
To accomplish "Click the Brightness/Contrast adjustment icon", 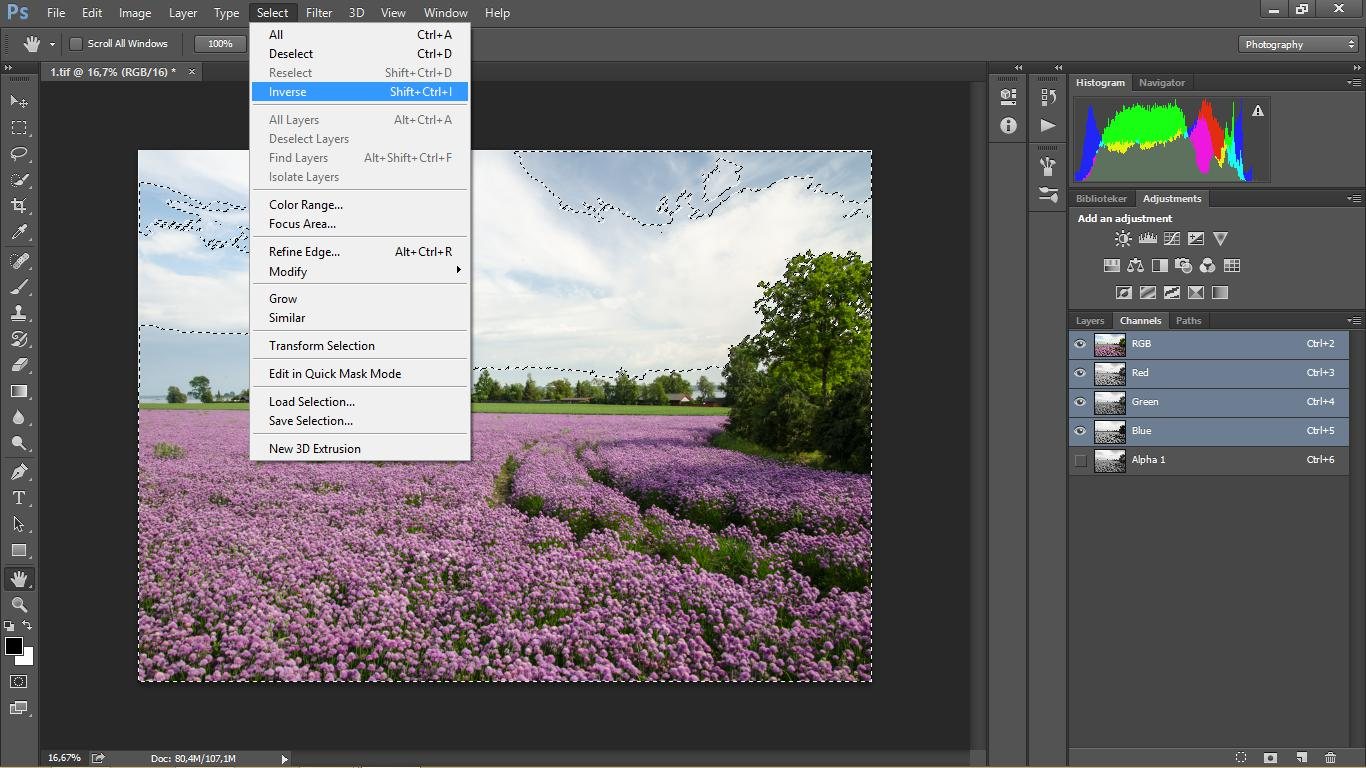I will pos(1123,239).
